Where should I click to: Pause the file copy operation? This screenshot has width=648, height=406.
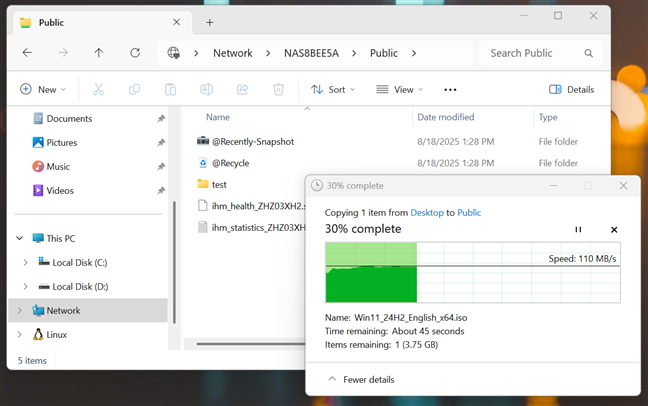pos(578,230)
